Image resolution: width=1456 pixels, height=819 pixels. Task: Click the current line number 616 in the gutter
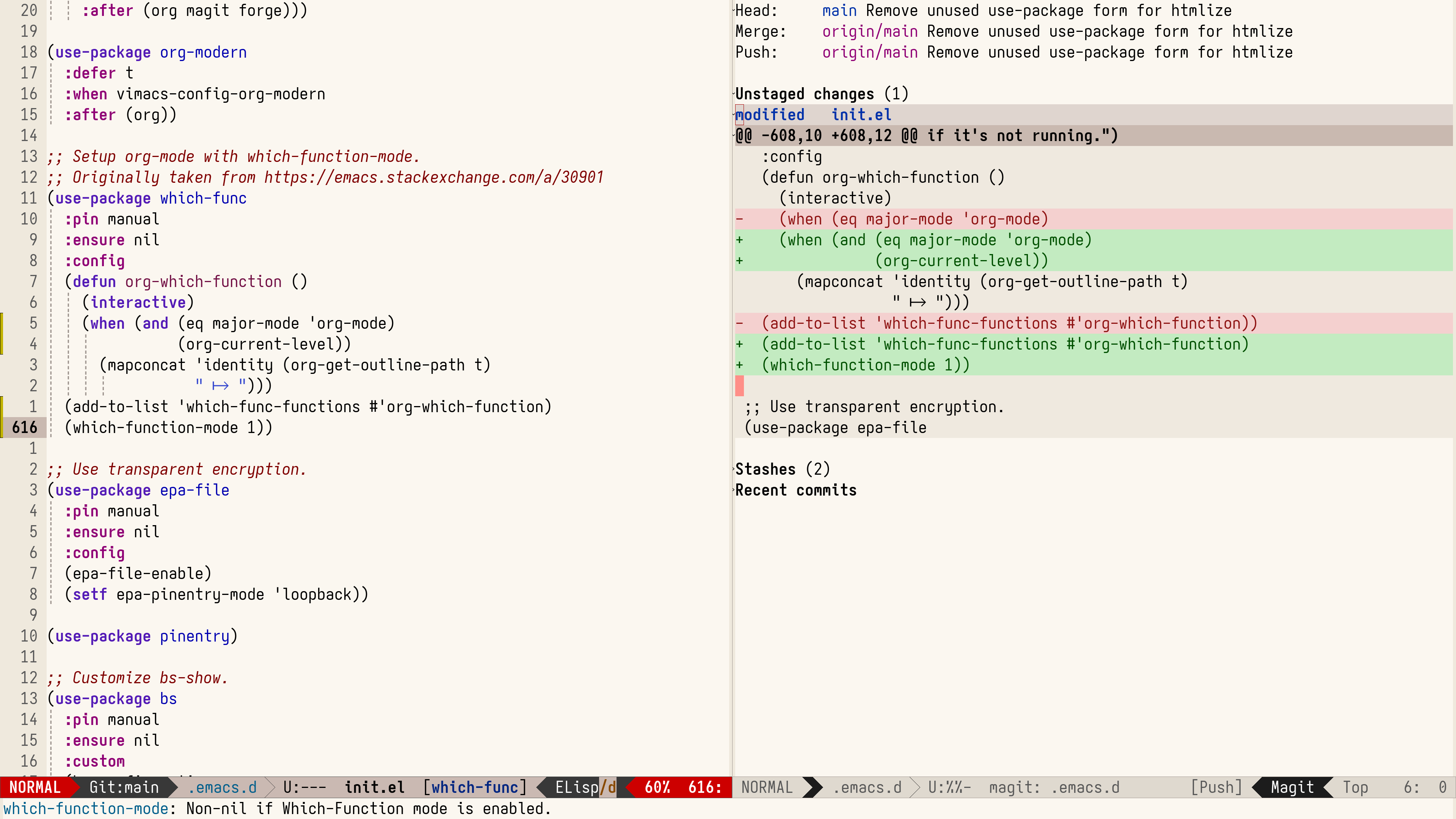click(x=24, y=427)
